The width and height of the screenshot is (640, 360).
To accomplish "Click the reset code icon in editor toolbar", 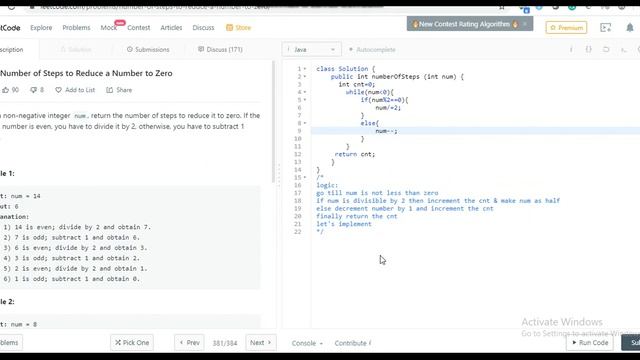I will [x=606, y=49].
